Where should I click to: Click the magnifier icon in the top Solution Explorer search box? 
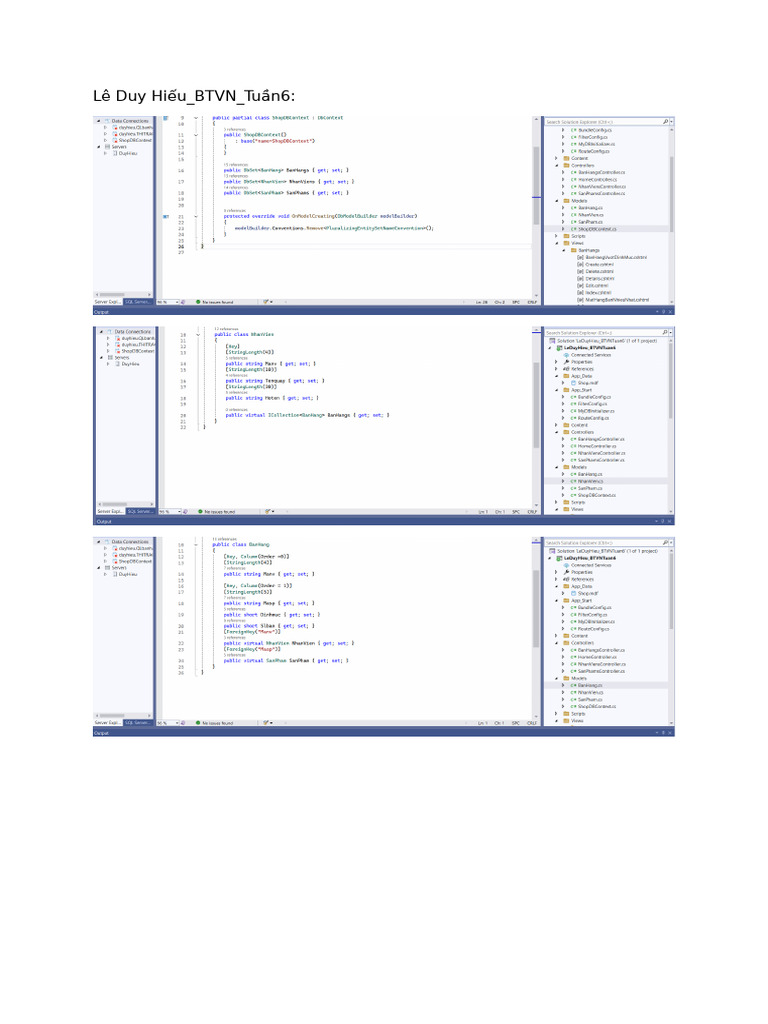tap(666, 122)
